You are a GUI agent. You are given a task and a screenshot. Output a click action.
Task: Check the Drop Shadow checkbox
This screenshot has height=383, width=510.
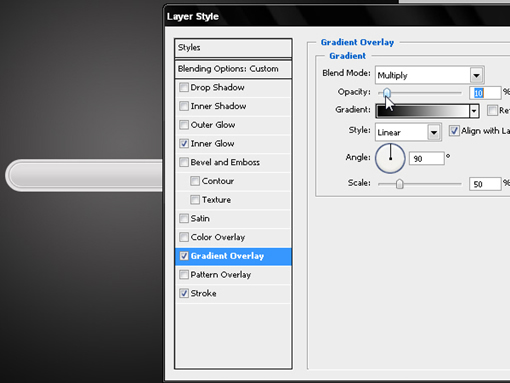point(184,87)
